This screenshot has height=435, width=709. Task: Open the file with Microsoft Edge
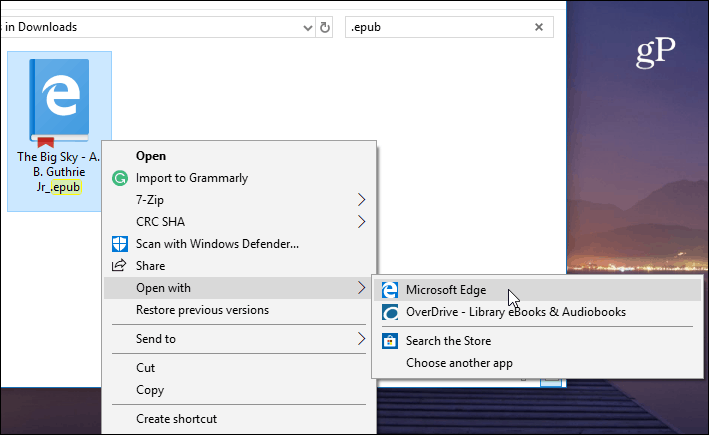(x=538, y=290)
